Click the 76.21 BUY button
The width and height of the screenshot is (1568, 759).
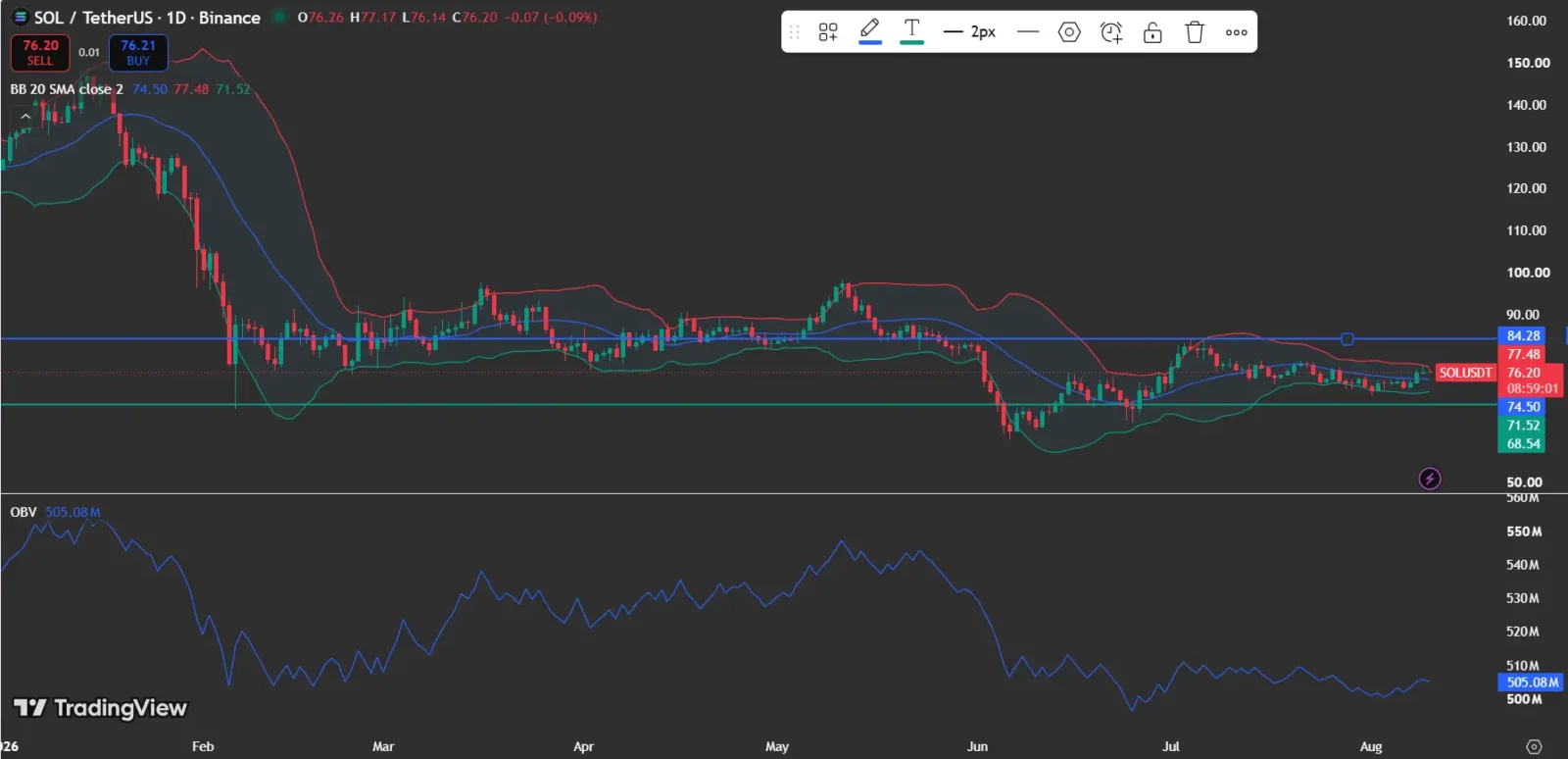138,53
